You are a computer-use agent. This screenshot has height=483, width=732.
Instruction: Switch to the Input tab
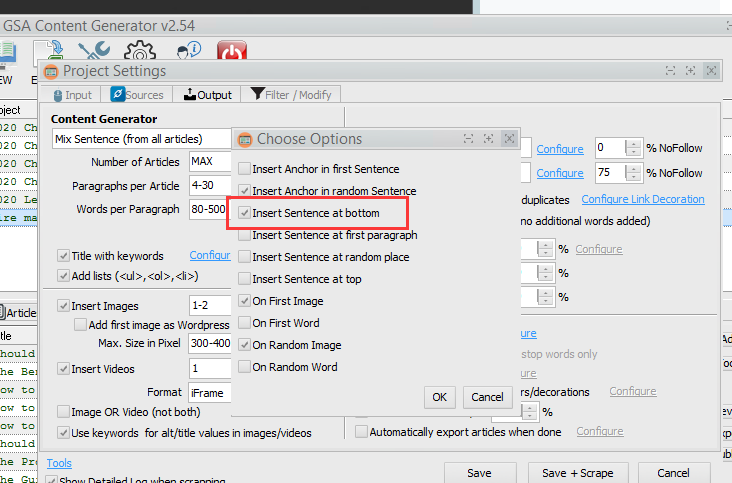(x=73, y=95)
